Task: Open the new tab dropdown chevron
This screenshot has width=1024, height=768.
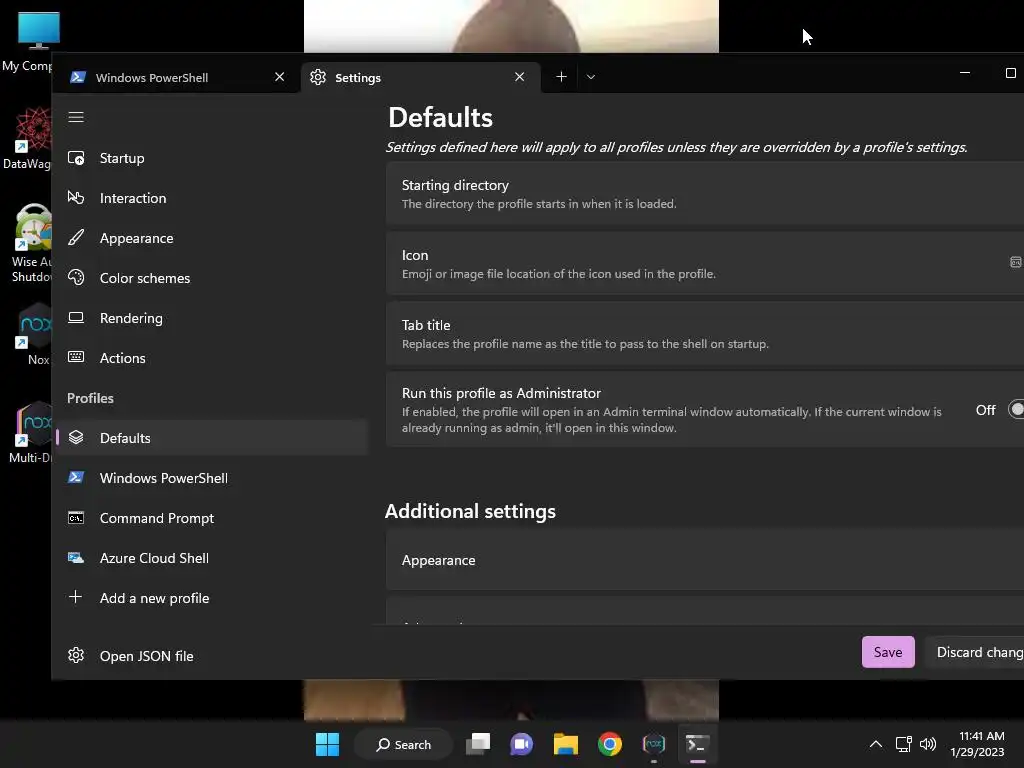Action: (590, 76)
